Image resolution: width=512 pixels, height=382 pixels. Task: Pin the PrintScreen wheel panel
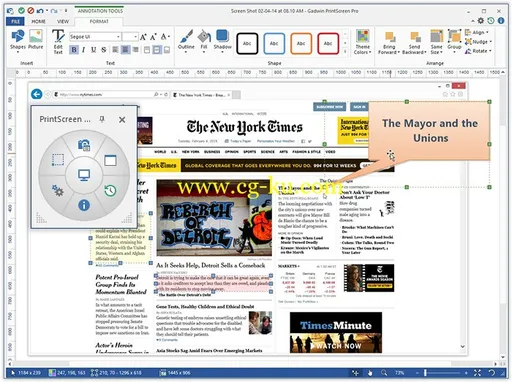point(102,119)
